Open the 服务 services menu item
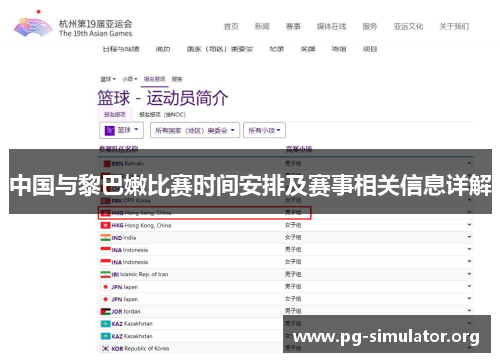 370,26
